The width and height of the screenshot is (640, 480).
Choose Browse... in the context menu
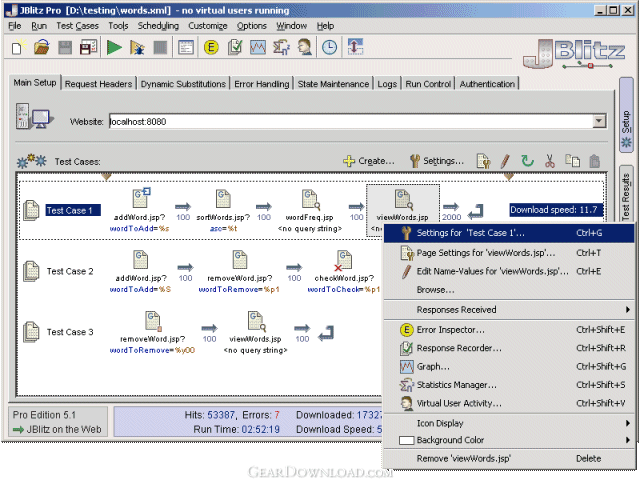click(x=509, y=289)
